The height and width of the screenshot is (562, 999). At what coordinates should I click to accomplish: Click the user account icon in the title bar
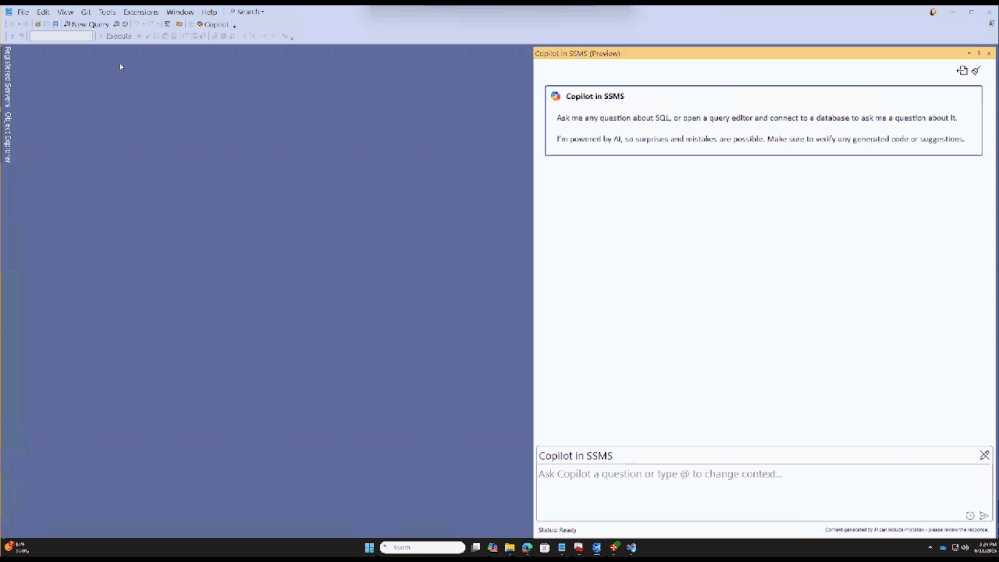point(933,12)
